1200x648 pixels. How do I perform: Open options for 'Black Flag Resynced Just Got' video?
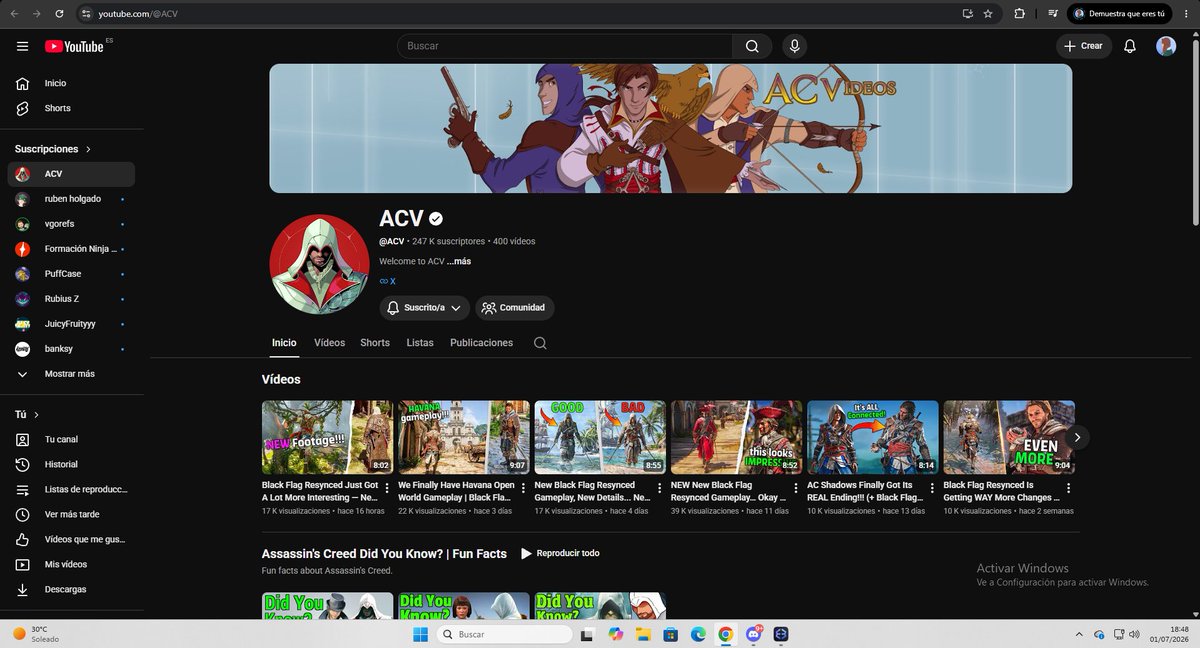click(x=386, y=489)
